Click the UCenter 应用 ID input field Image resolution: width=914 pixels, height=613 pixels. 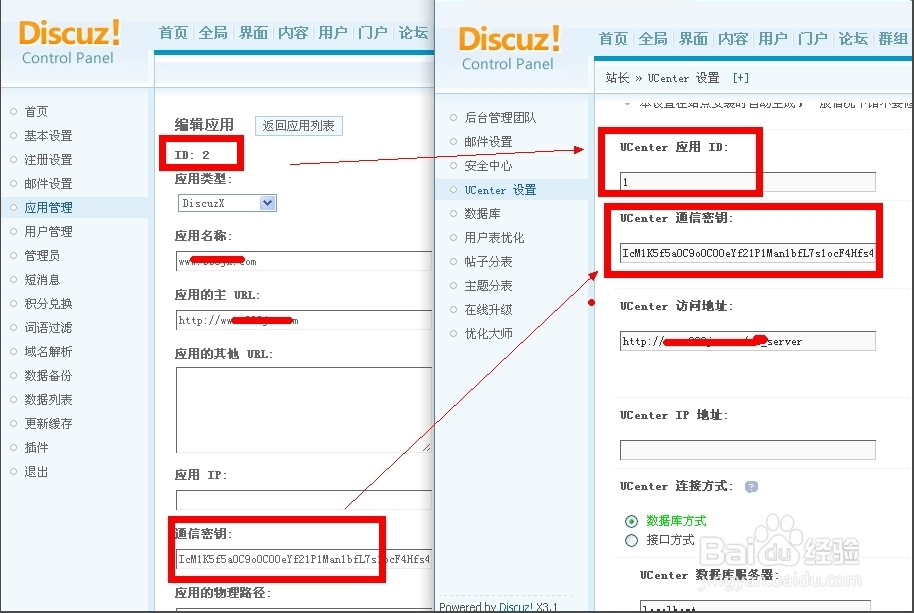coord(747,182)
